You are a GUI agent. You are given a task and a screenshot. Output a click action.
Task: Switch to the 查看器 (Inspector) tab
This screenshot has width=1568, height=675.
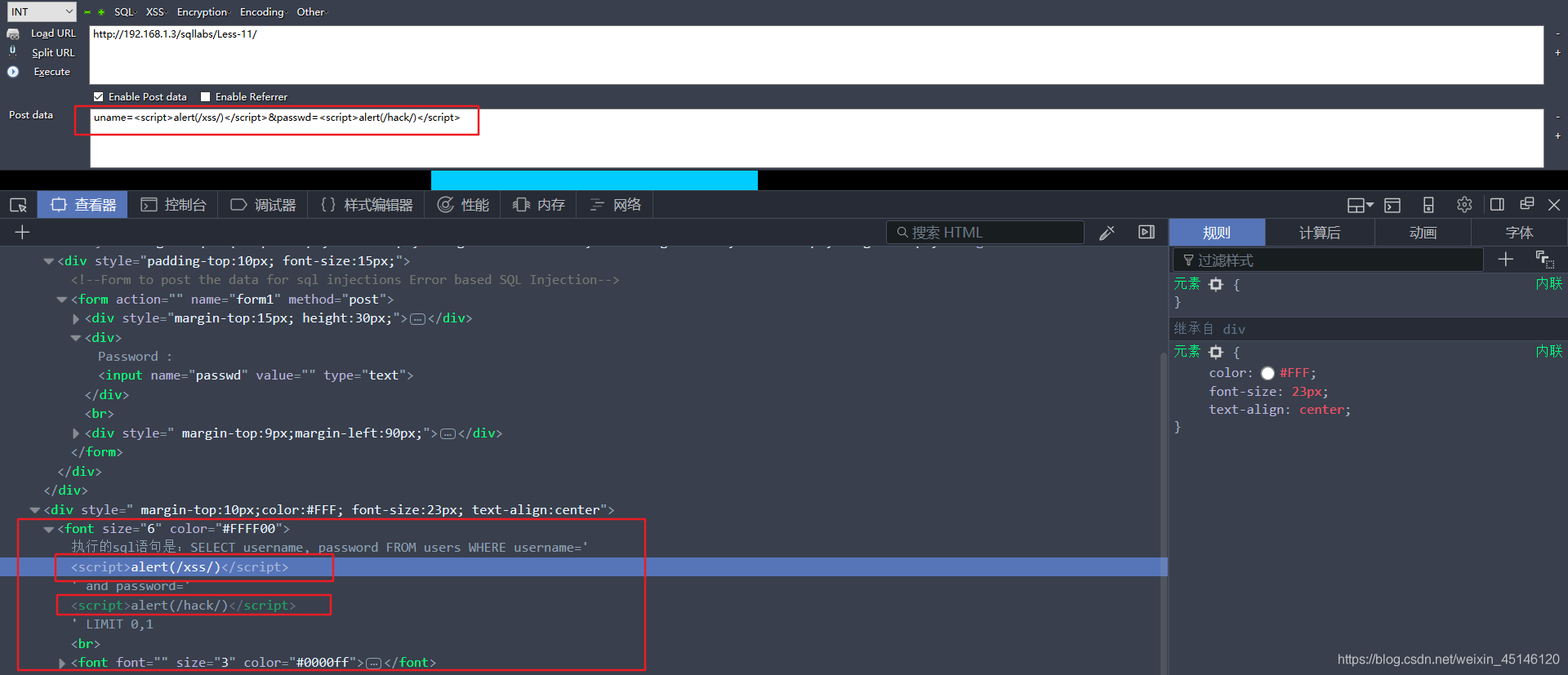point(82,205)
